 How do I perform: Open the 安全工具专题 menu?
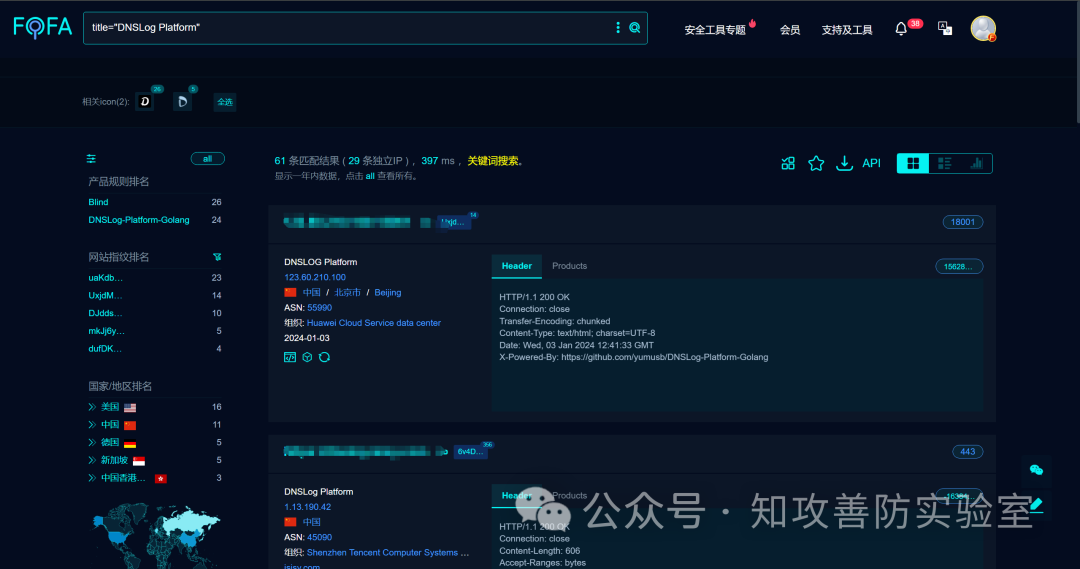pos(715,30)
